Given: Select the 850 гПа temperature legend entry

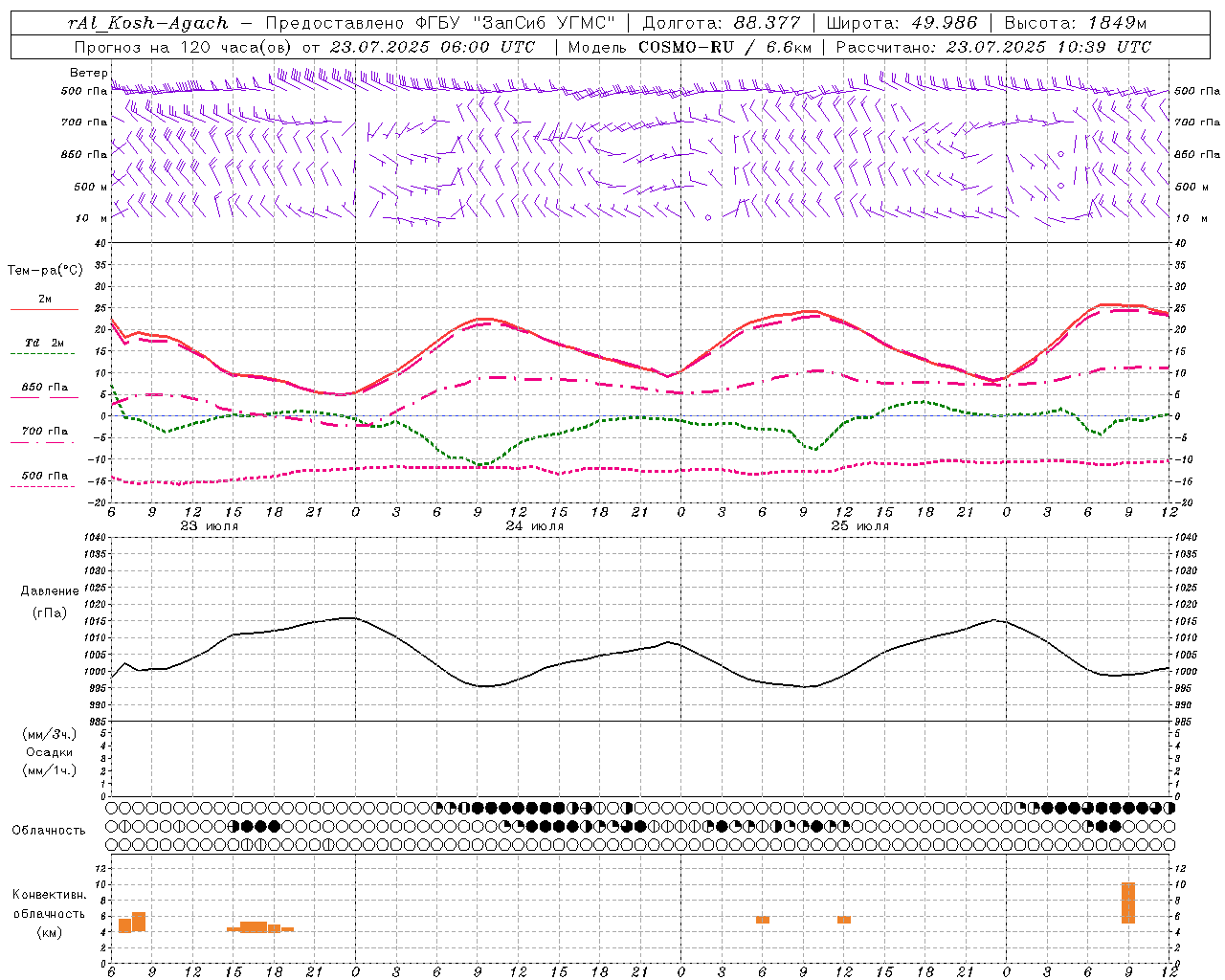Looking at the screenshot, I should (x=44, y=388).
